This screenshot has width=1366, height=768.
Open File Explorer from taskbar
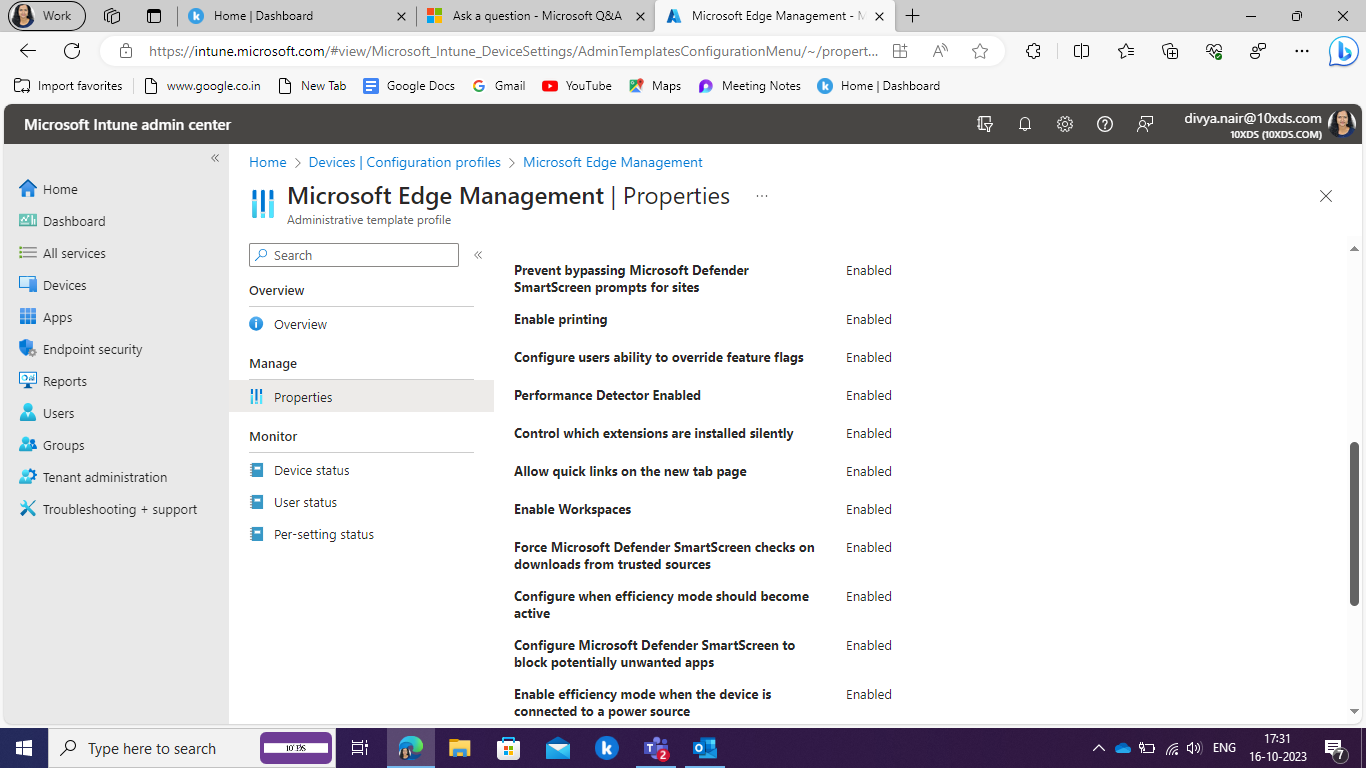(x=459, y=748)
